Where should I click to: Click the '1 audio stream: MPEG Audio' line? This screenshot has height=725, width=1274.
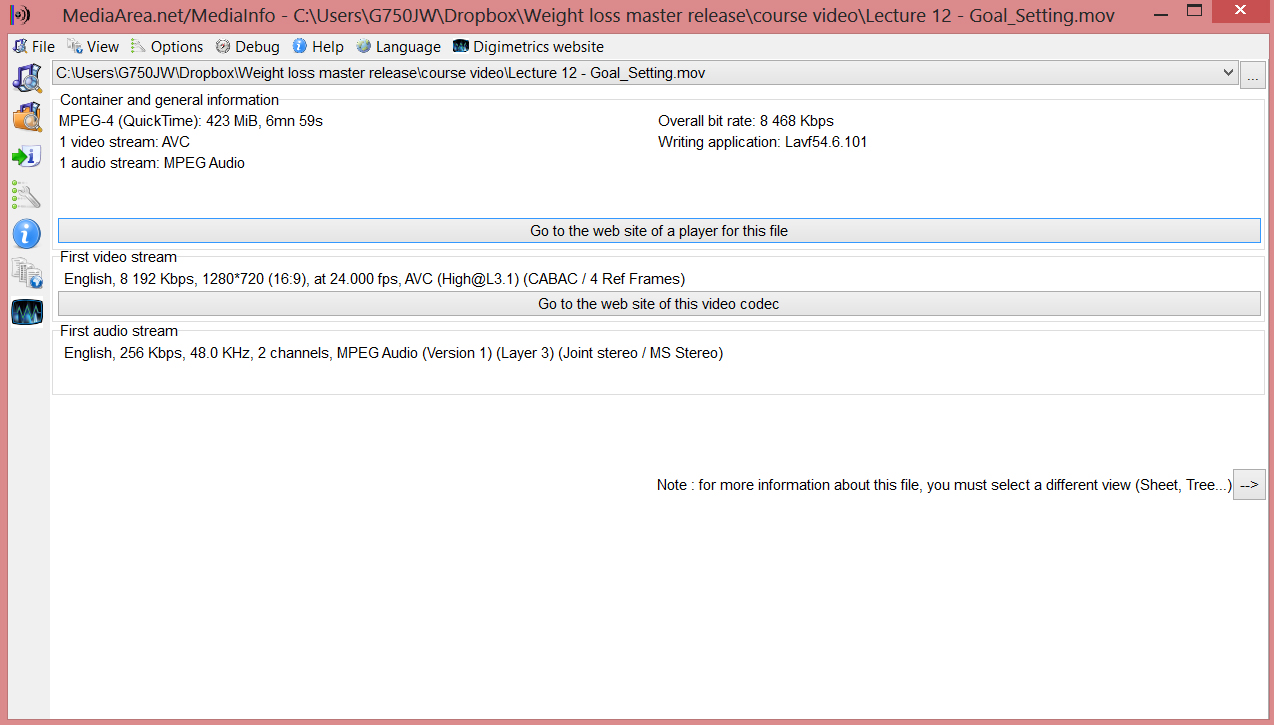152,163
